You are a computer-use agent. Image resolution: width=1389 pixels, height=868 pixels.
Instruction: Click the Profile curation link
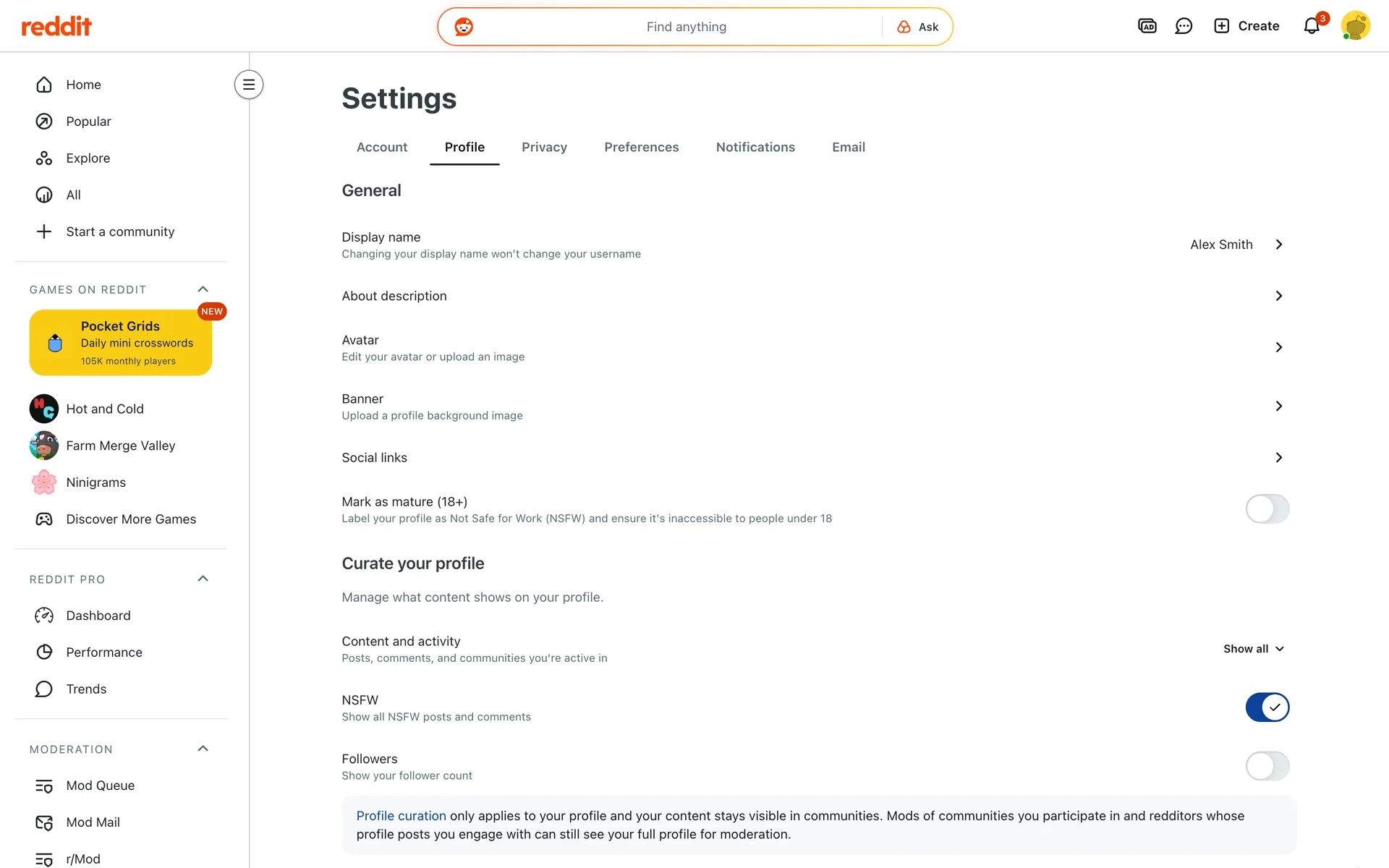coord(401,816)
